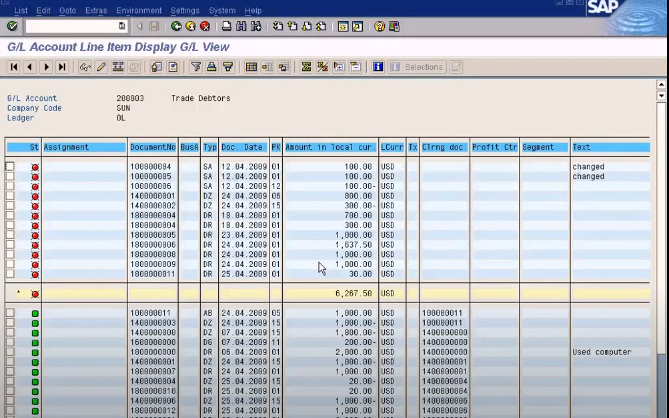Tick checkbox for document 1400000003

point(10,323)
